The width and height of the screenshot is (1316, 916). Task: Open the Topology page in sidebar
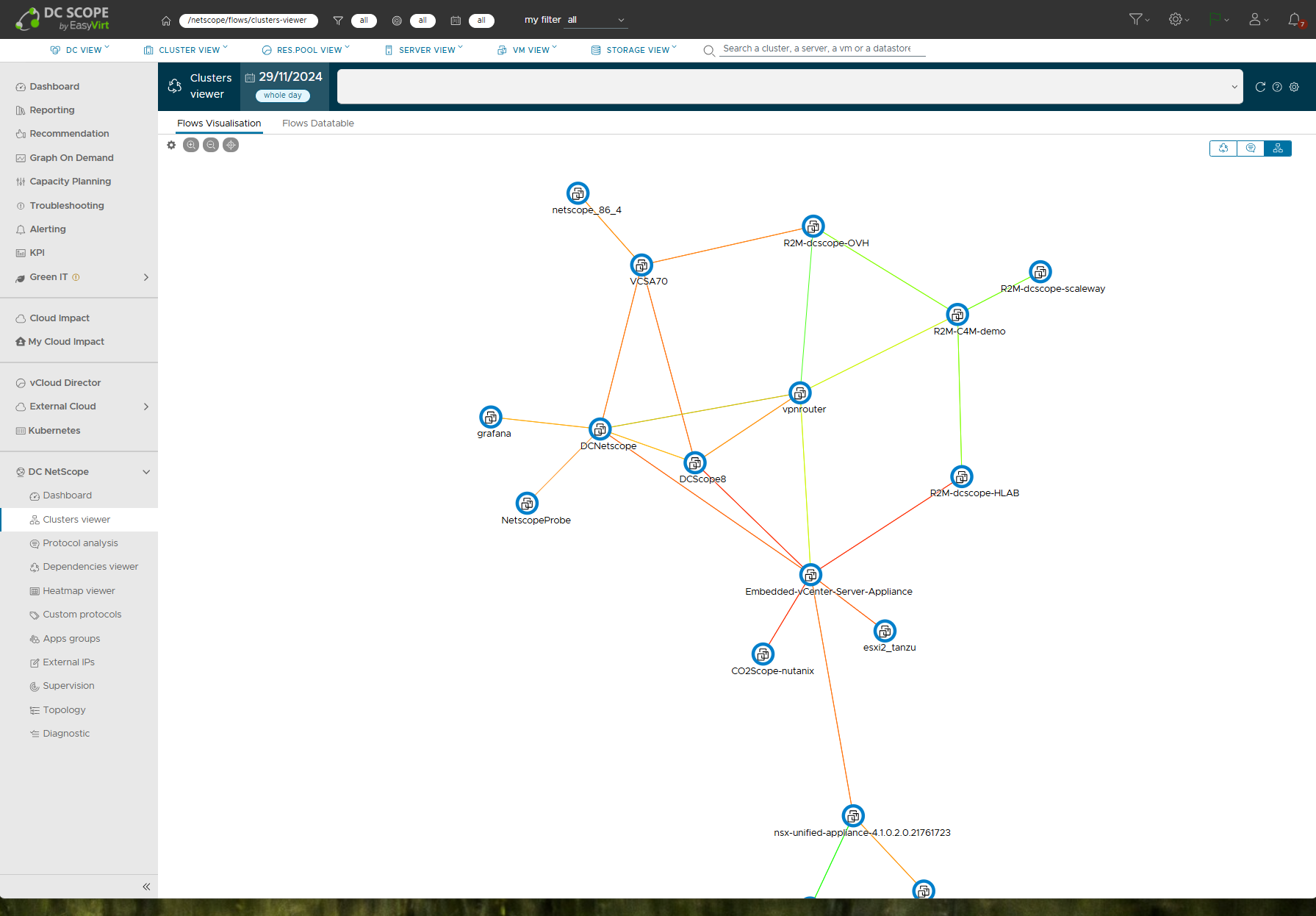coord(64,710)
